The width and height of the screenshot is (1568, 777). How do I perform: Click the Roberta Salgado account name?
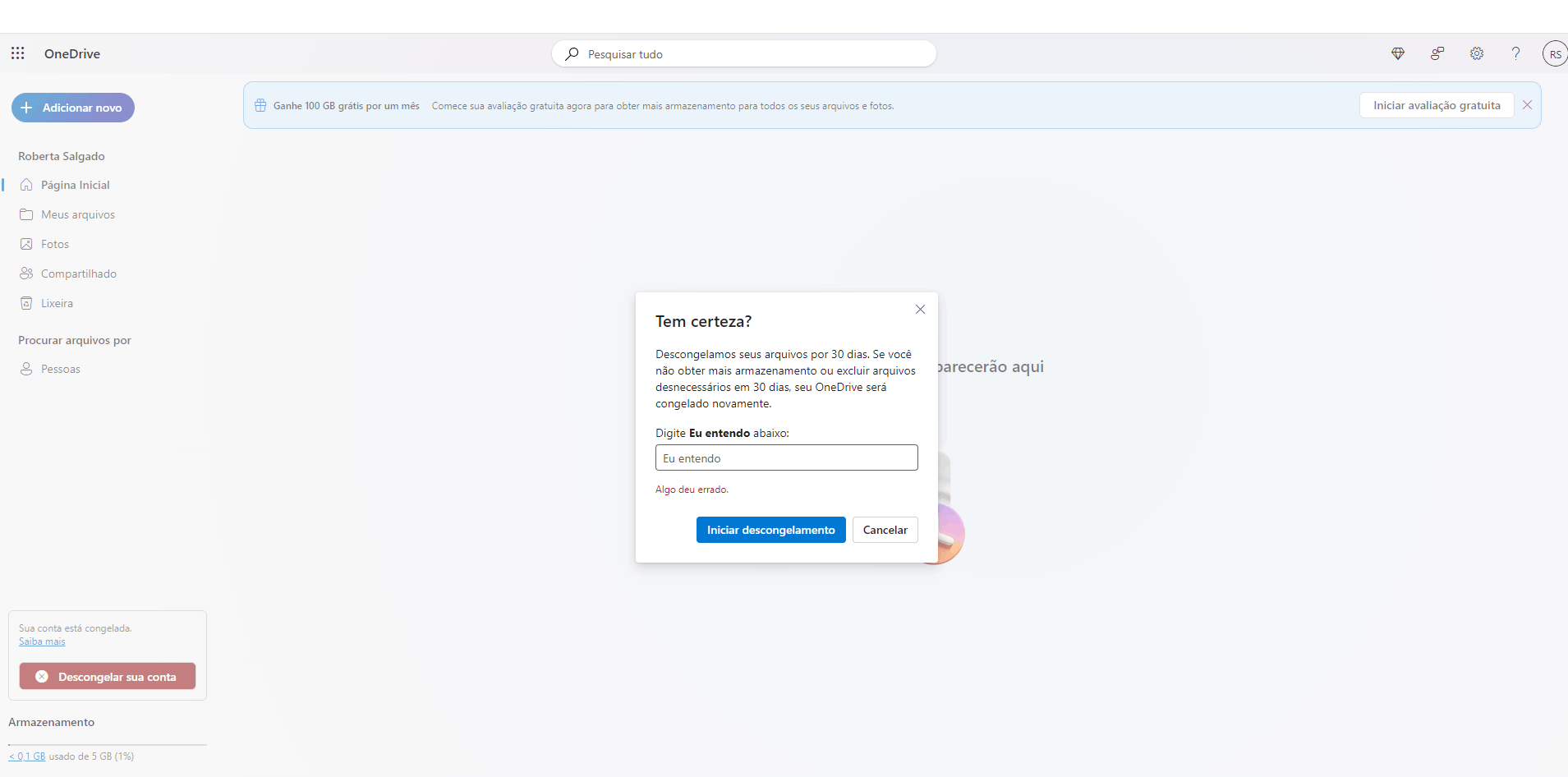pos(62,156)
